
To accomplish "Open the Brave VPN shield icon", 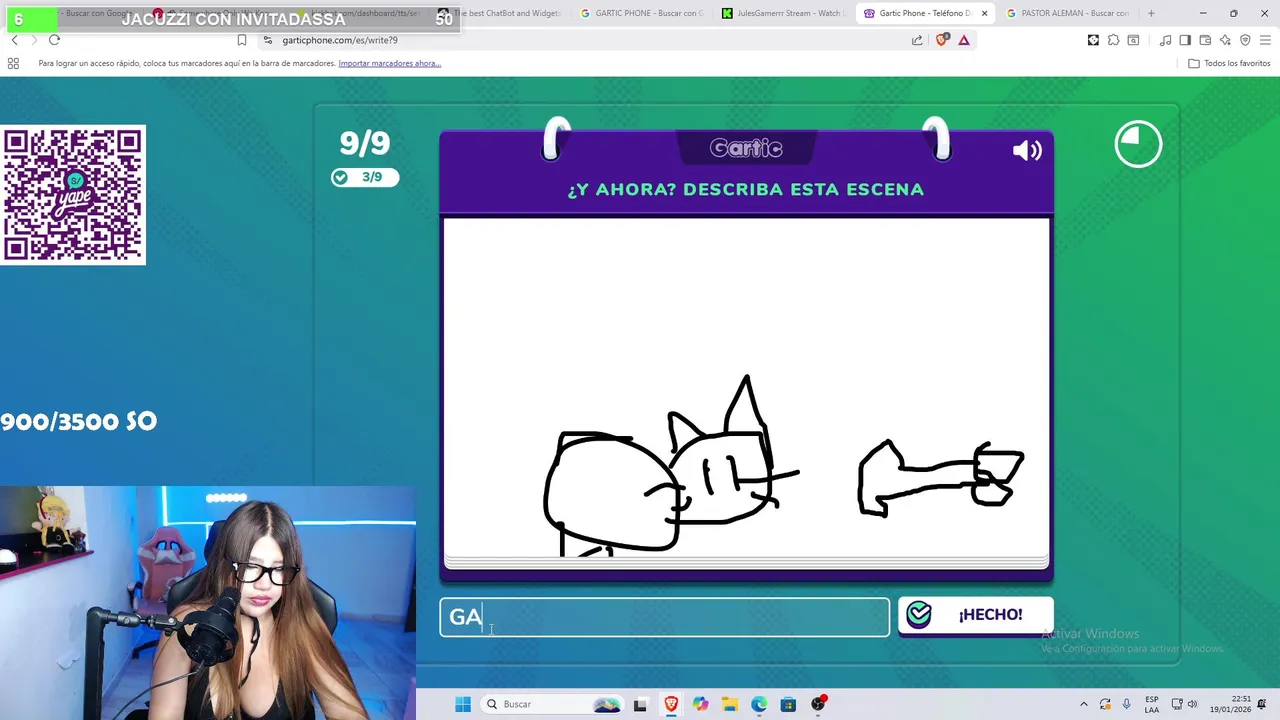I will click(1245, 40).
